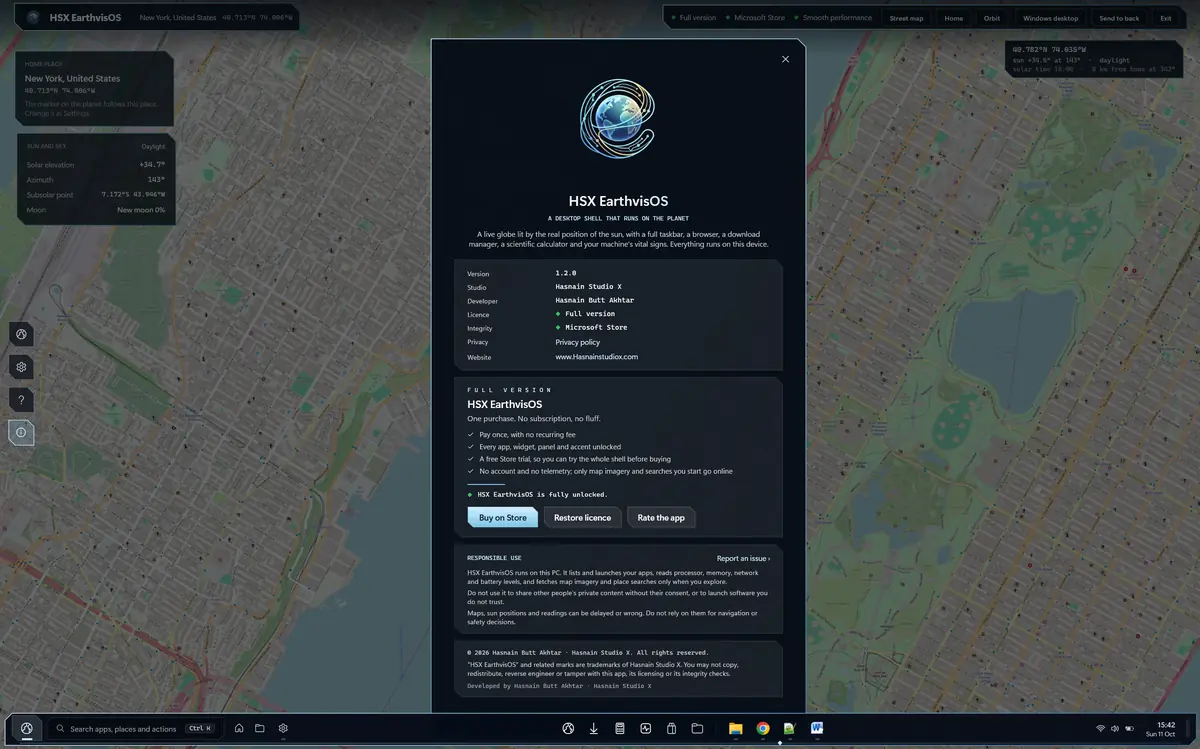The image size is (1200, 749).
Task: Select the About info icon in sidebar
Action: (x=21, y=432)
